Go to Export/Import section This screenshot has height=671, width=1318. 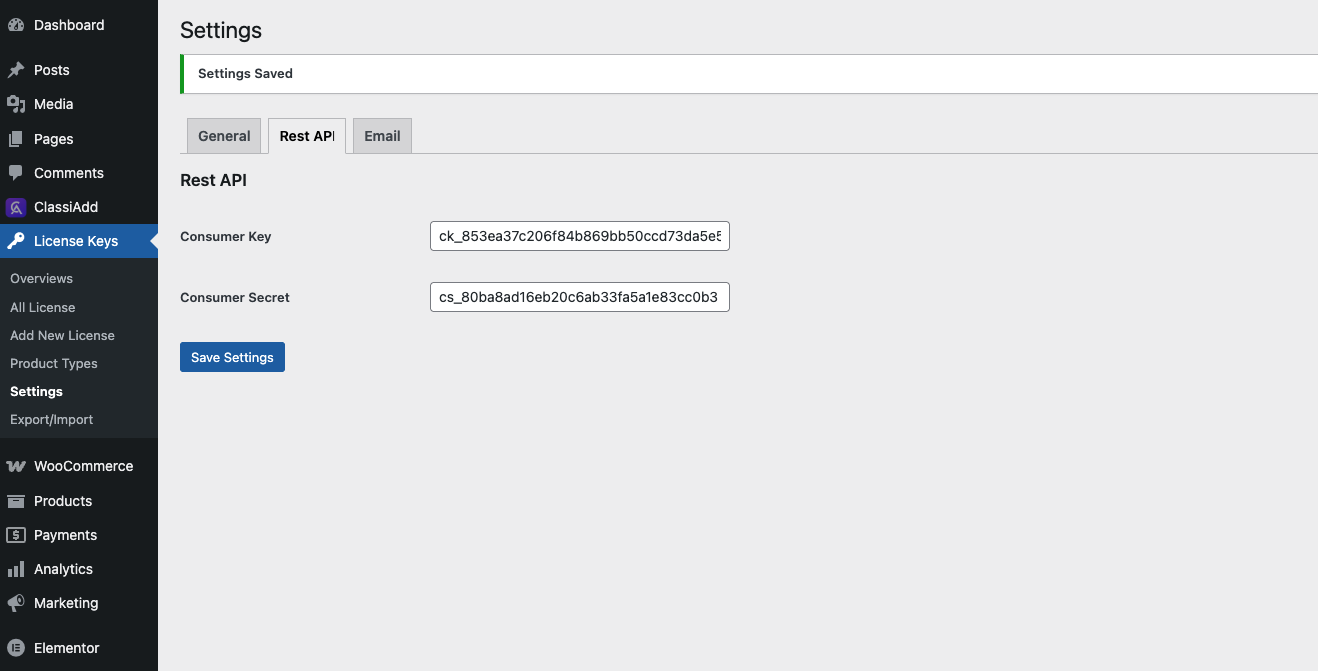click(x=51, y=419)
